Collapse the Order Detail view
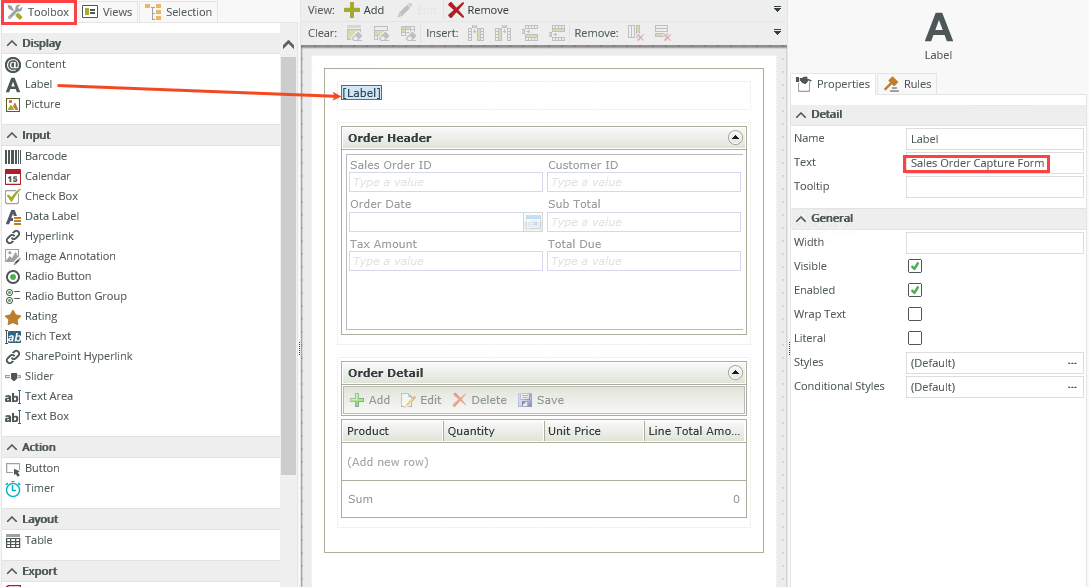This screenshot has width=1089, height=587. point(735,373)
